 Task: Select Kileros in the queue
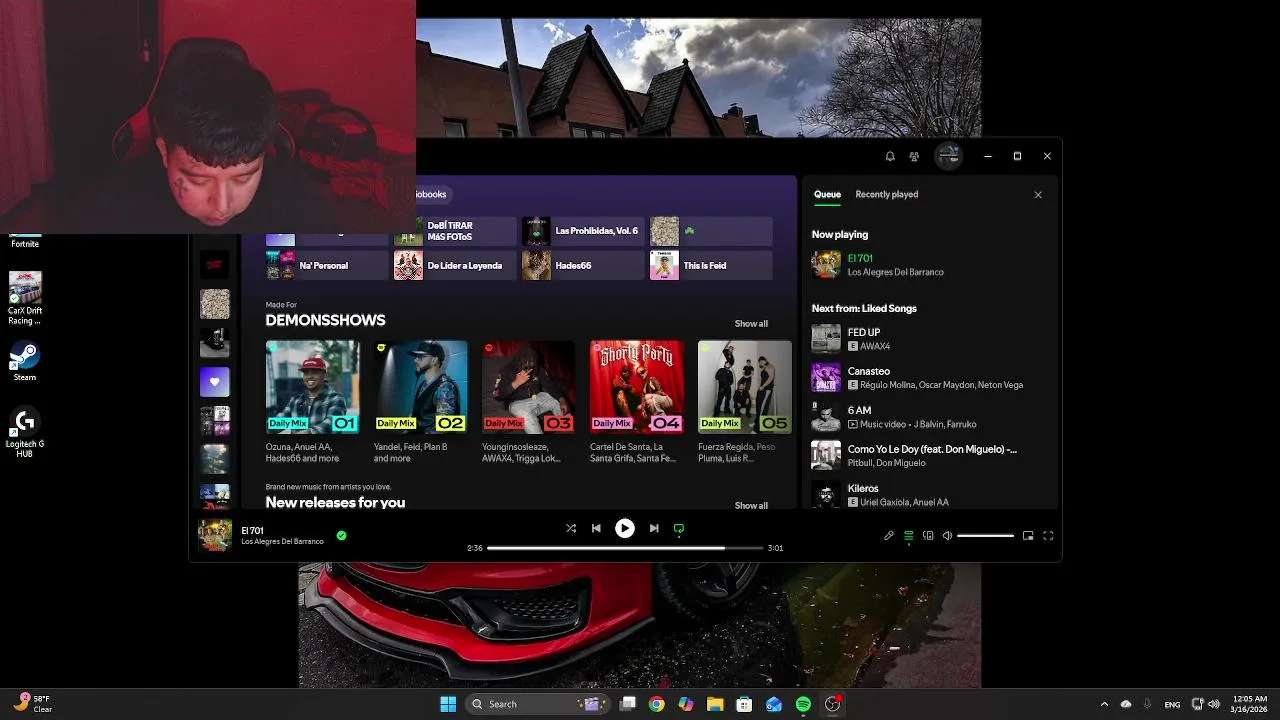tap(930, 495)
